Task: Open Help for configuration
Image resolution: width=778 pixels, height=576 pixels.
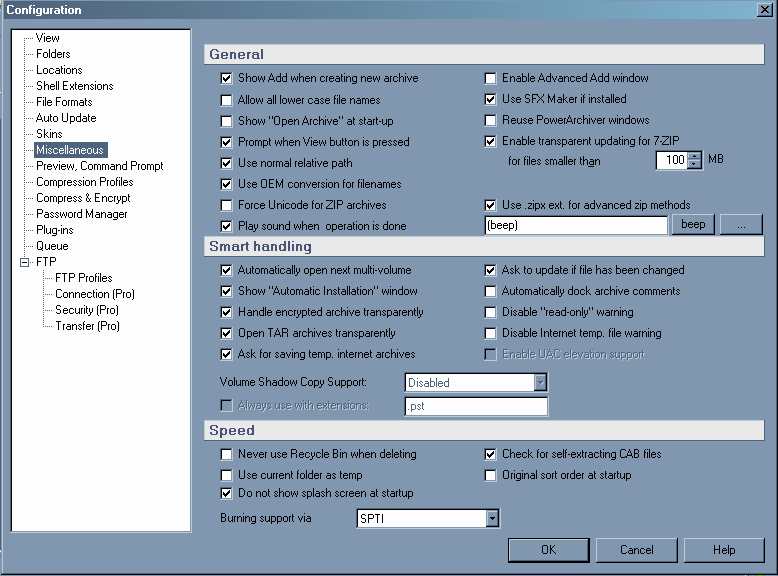Action: click(724, 550)
